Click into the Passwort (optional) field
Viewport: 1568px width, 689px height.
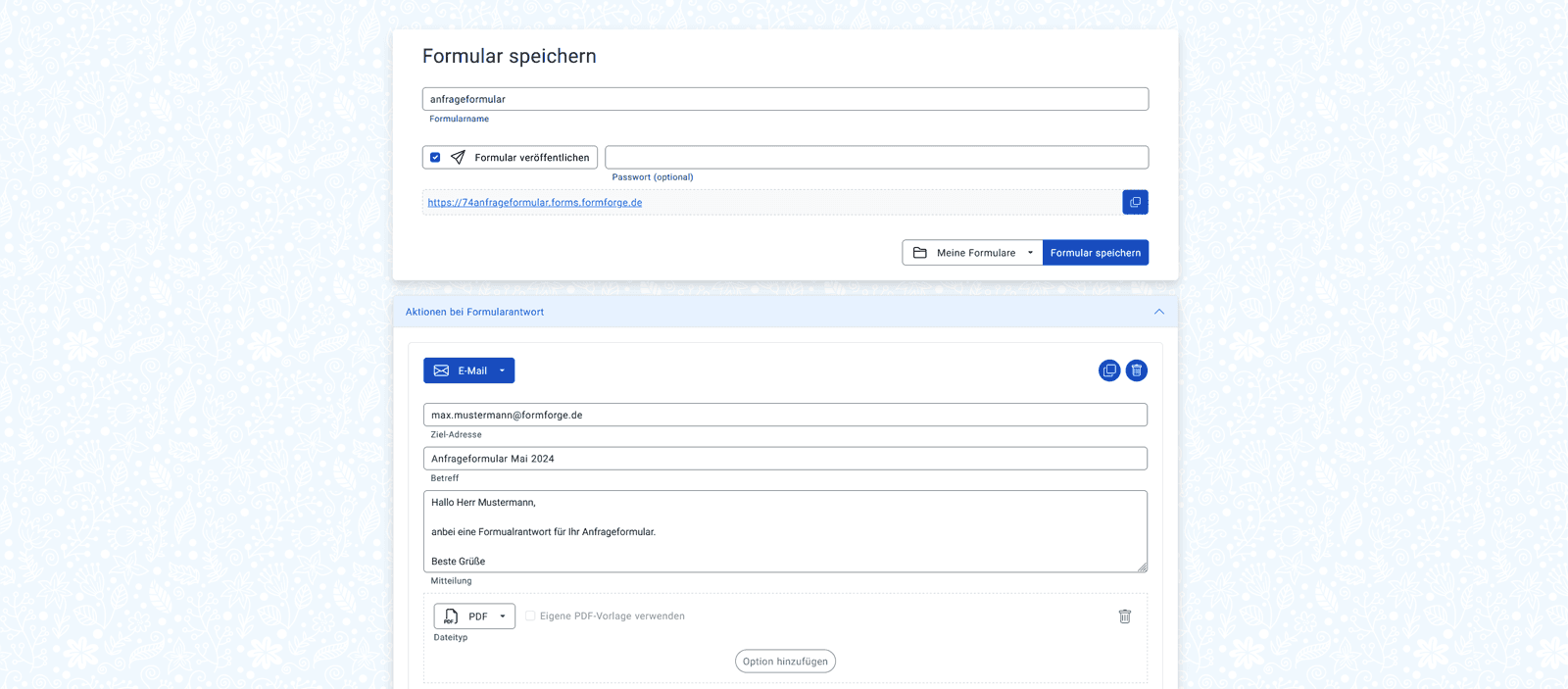(876, 158)
